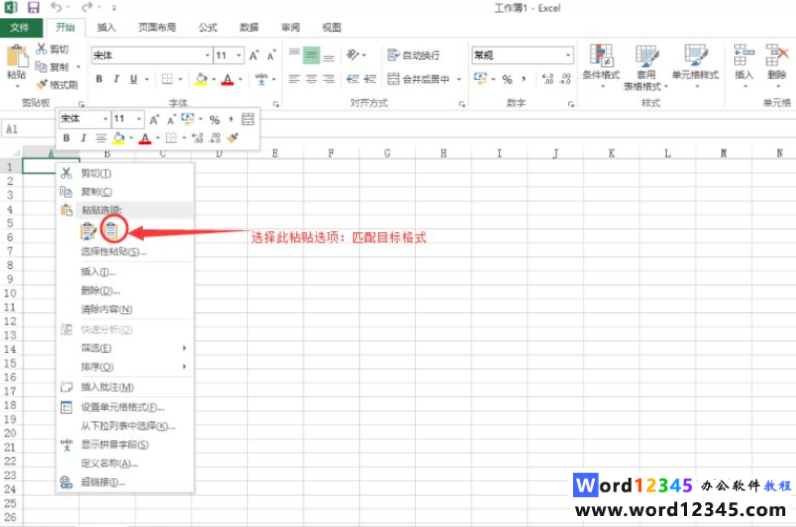
Task: Click the Save icon in quick access toolbar
Action: [x=33, y=8]
